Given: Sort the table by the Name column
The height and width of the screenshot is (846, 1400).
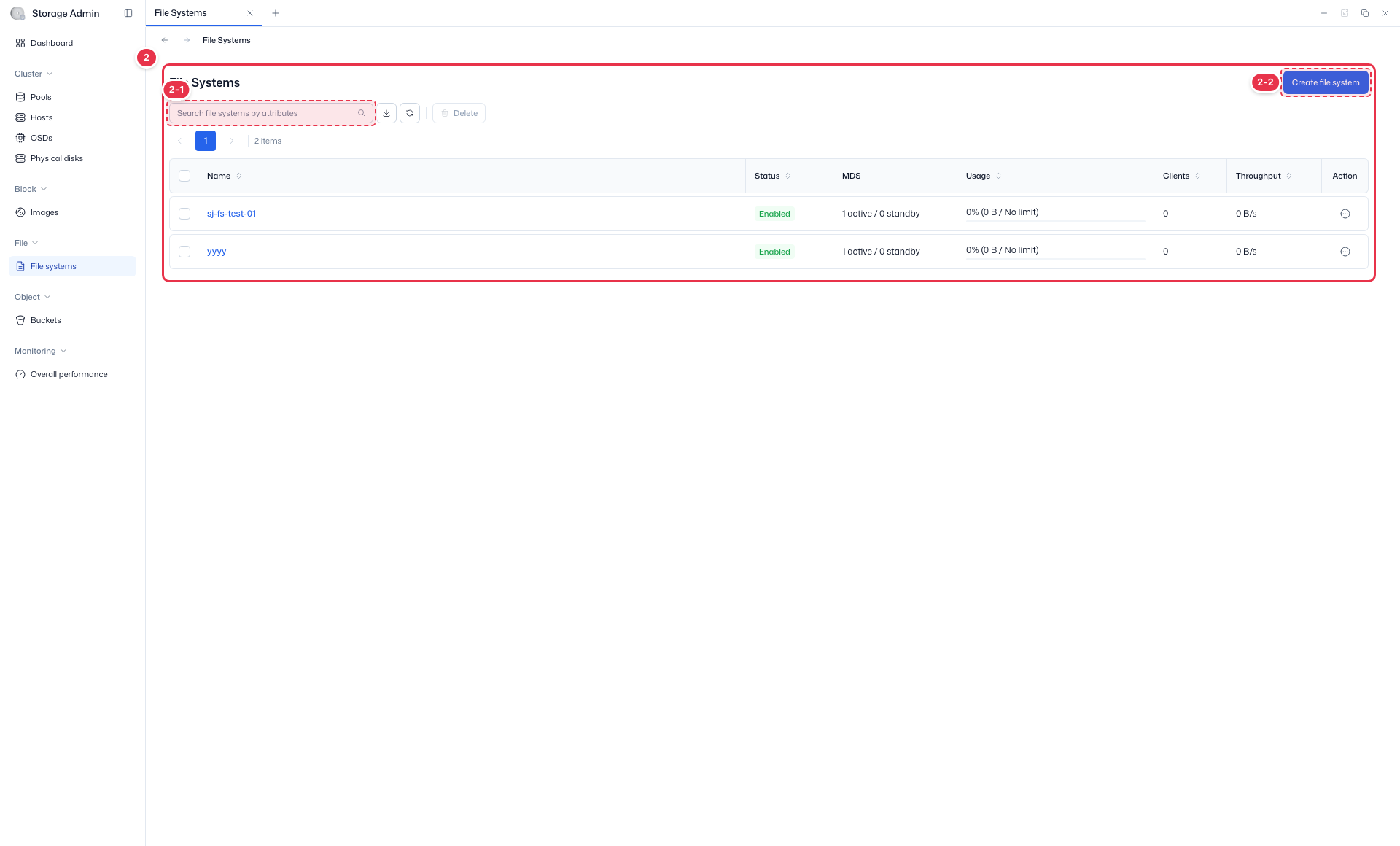Looking at the screenshot, I should pyautogui.click(x=238, y=176).
